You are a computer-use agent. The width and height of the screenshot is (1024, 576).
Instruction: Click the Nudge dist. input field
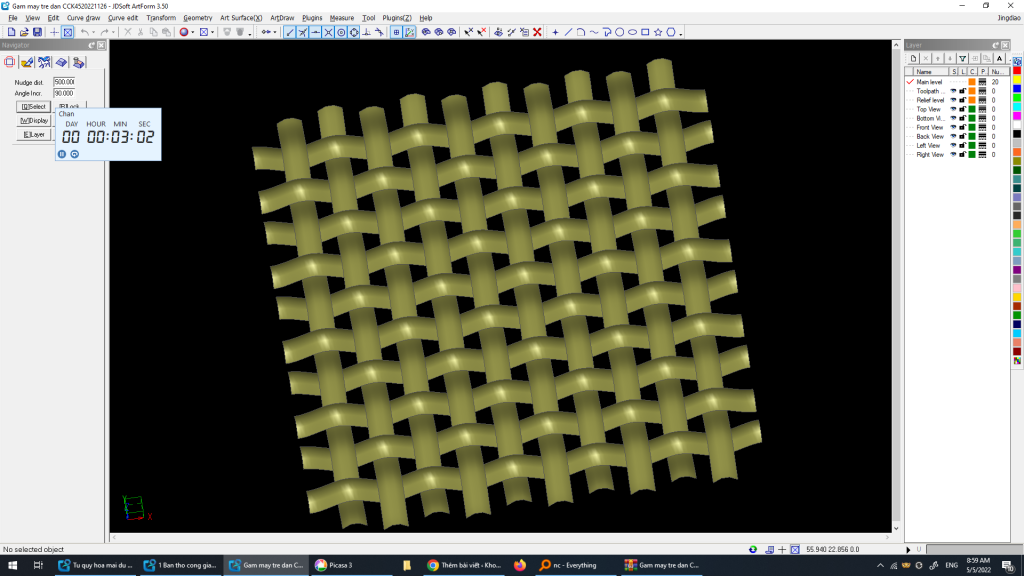(x=64, y=82)
